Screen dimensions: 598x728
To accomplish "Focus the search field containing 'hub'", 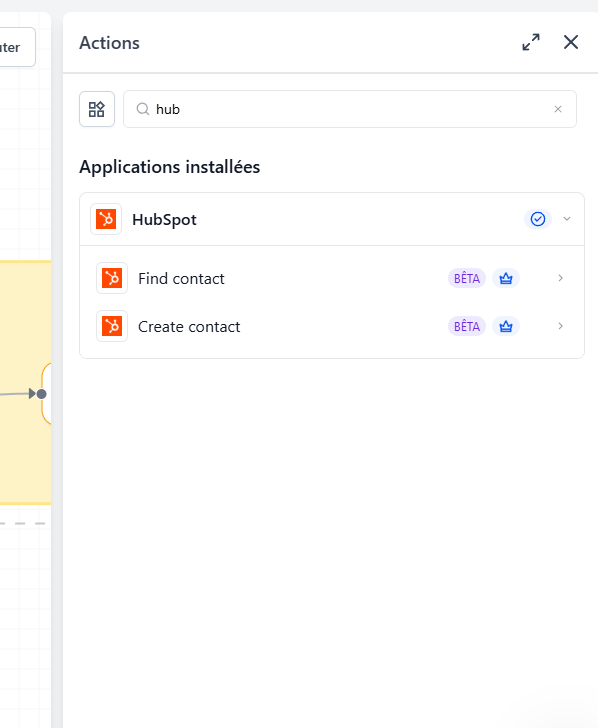I will (350, 109).
